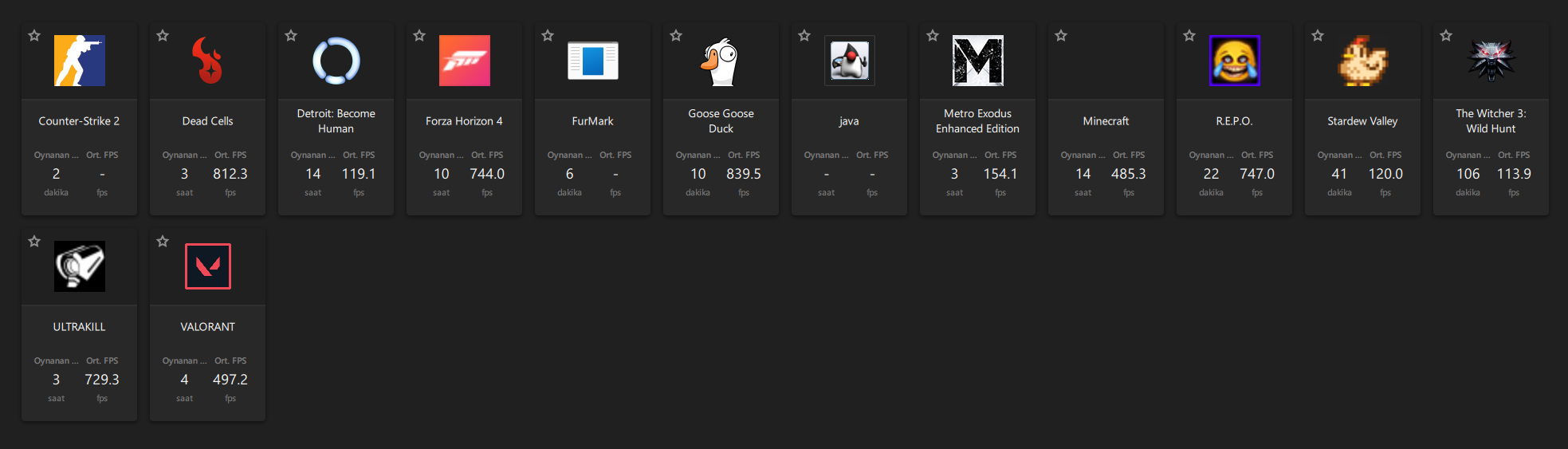Toggle favorite star on Forza Horizon 4

[419, 35]
